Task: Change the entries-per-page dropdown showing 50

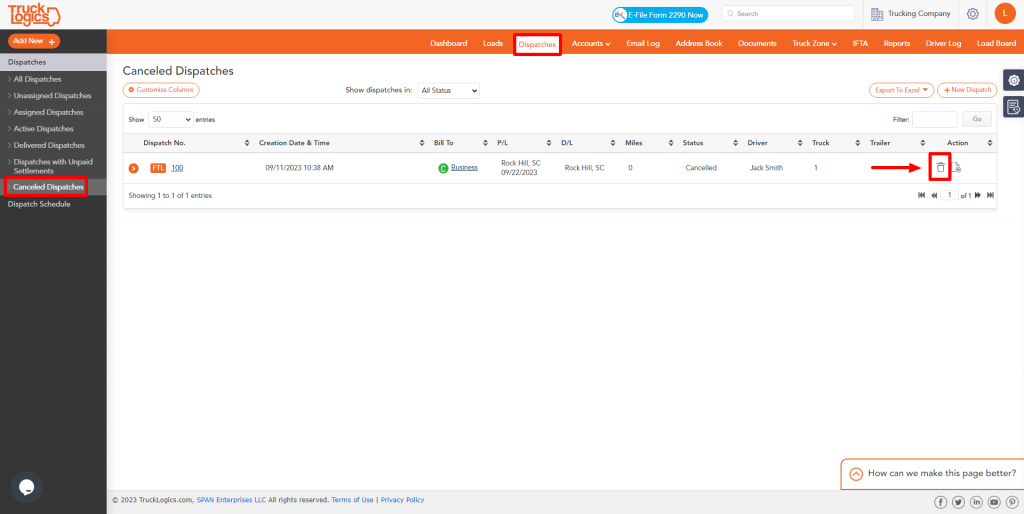Action: pyautogui.click(x=170, y=120)
